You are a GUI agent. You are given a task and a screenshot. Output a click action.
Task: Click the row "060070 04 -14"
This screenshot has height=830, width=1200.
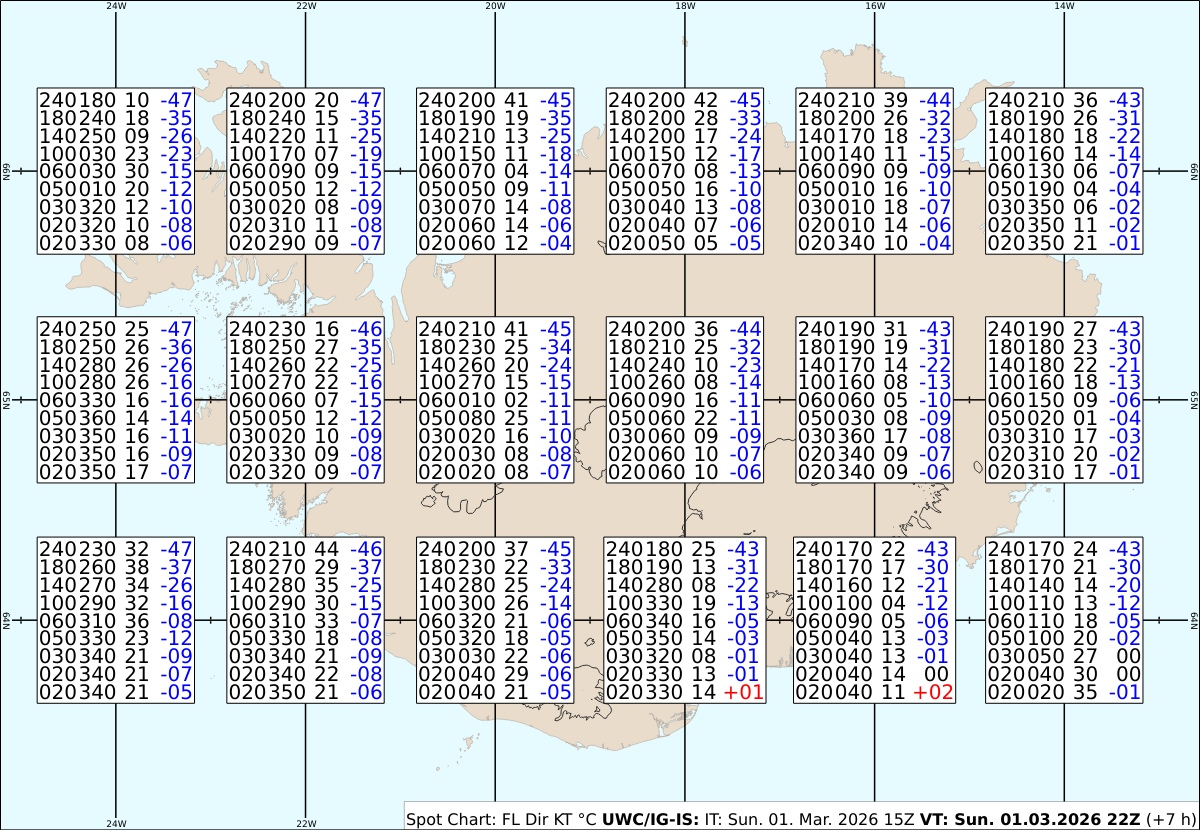[495, 171]
